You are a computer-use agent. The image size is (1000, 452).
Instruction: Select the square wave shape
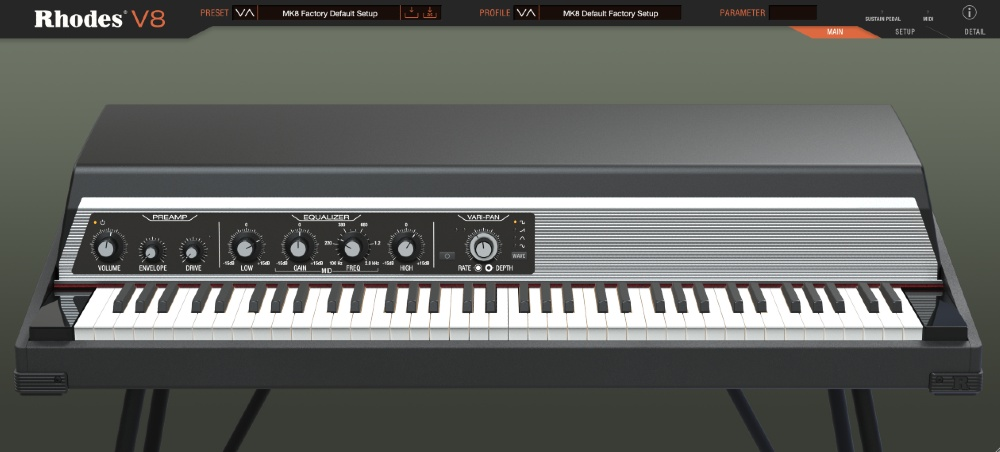coord(522,222)
